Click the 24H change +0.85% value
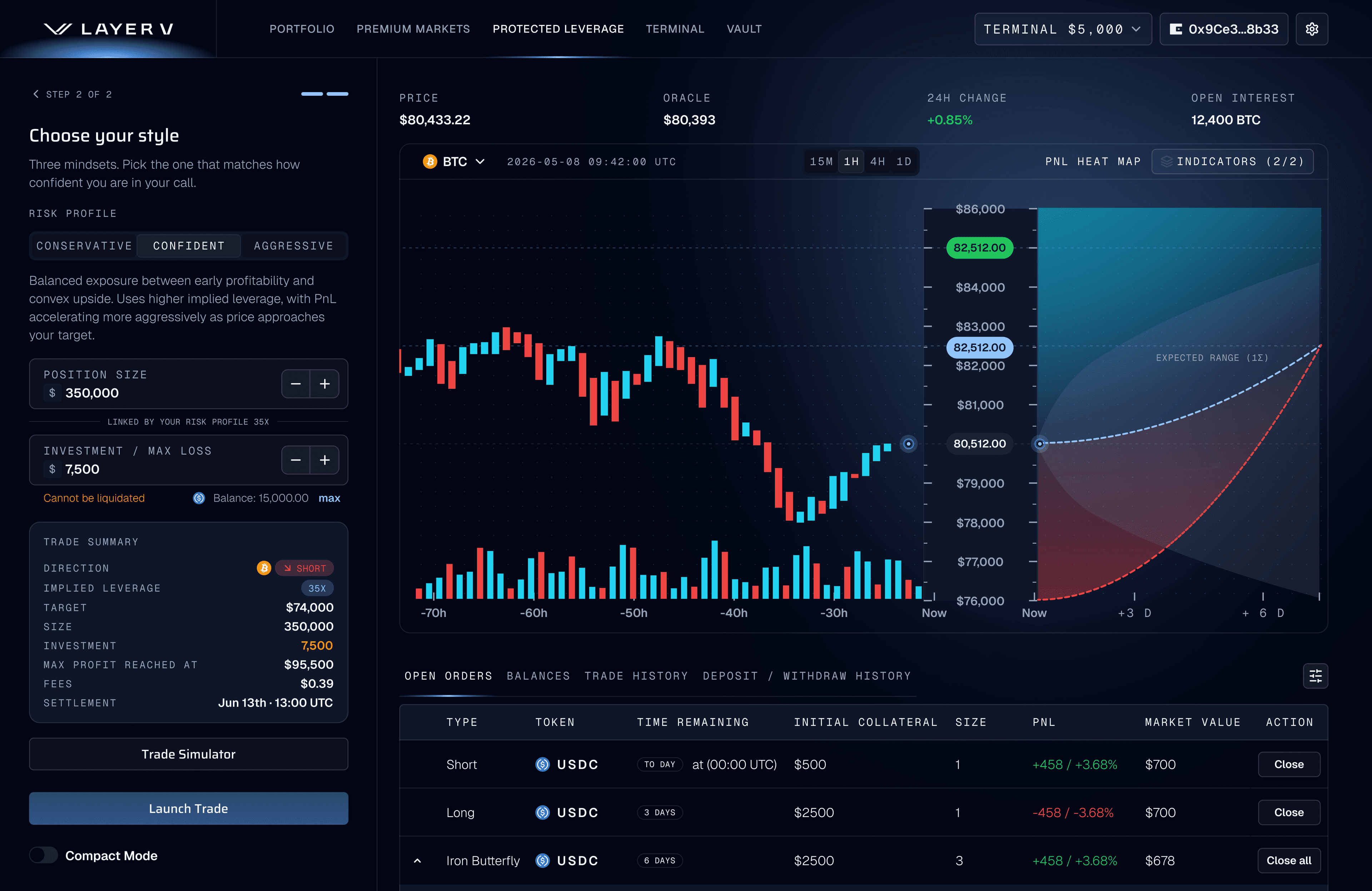The image size is (1372, 891). pos(949,120)
